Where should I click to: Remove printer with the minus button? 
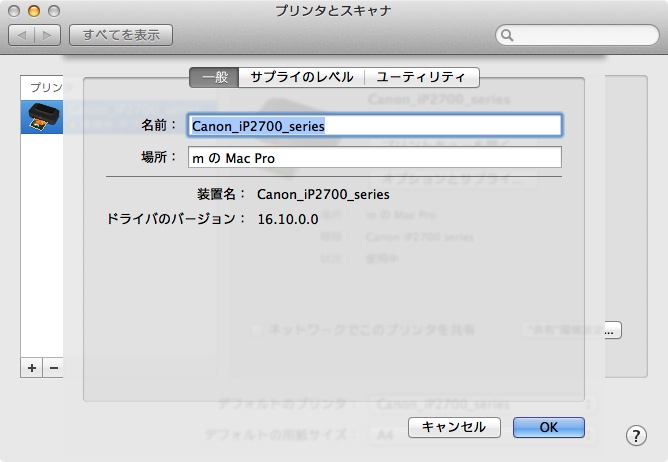[x=54, y=368]
